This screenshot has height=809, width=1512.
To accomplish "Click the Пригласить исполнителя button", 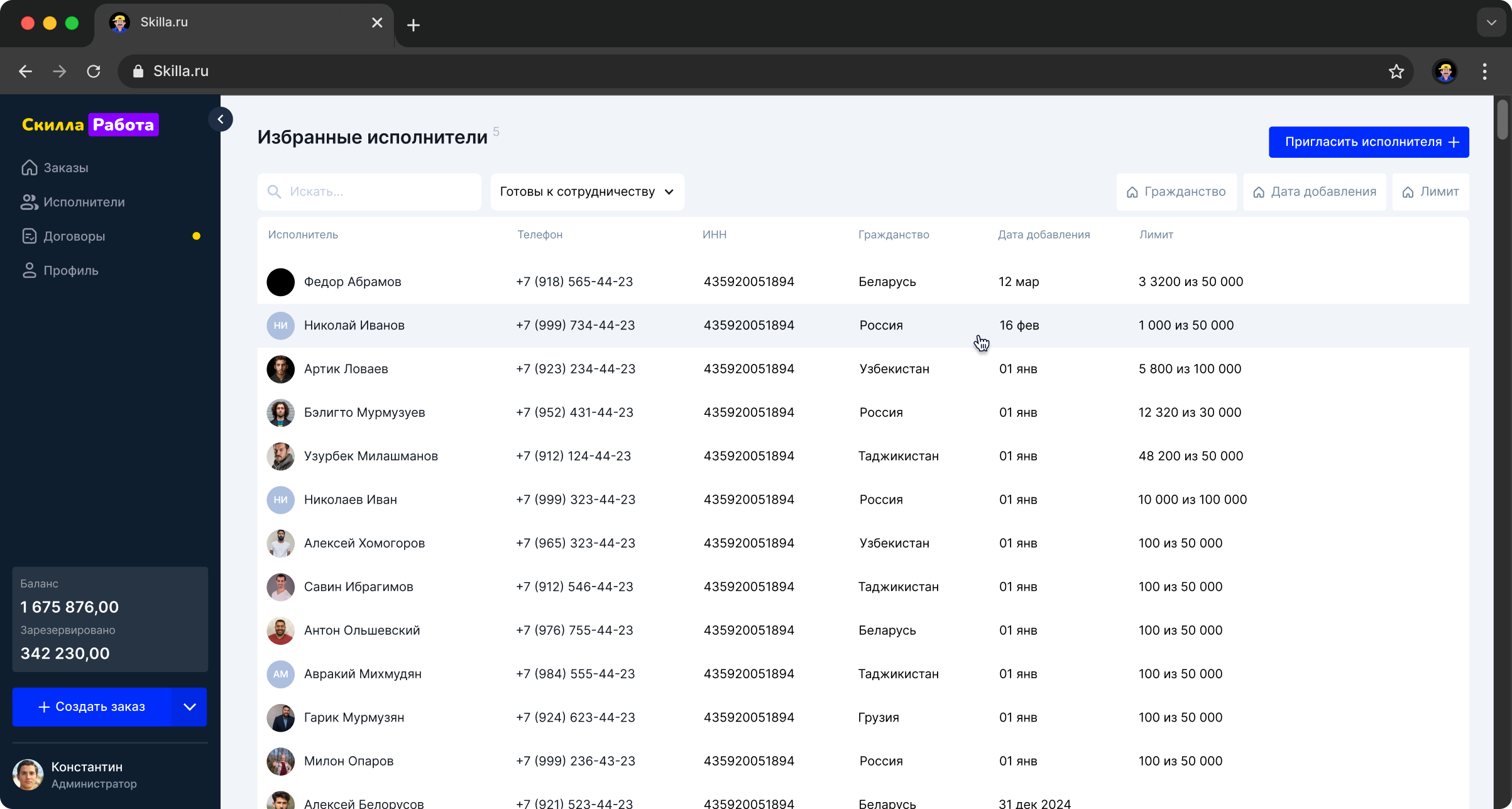I will pos(1368,142).
